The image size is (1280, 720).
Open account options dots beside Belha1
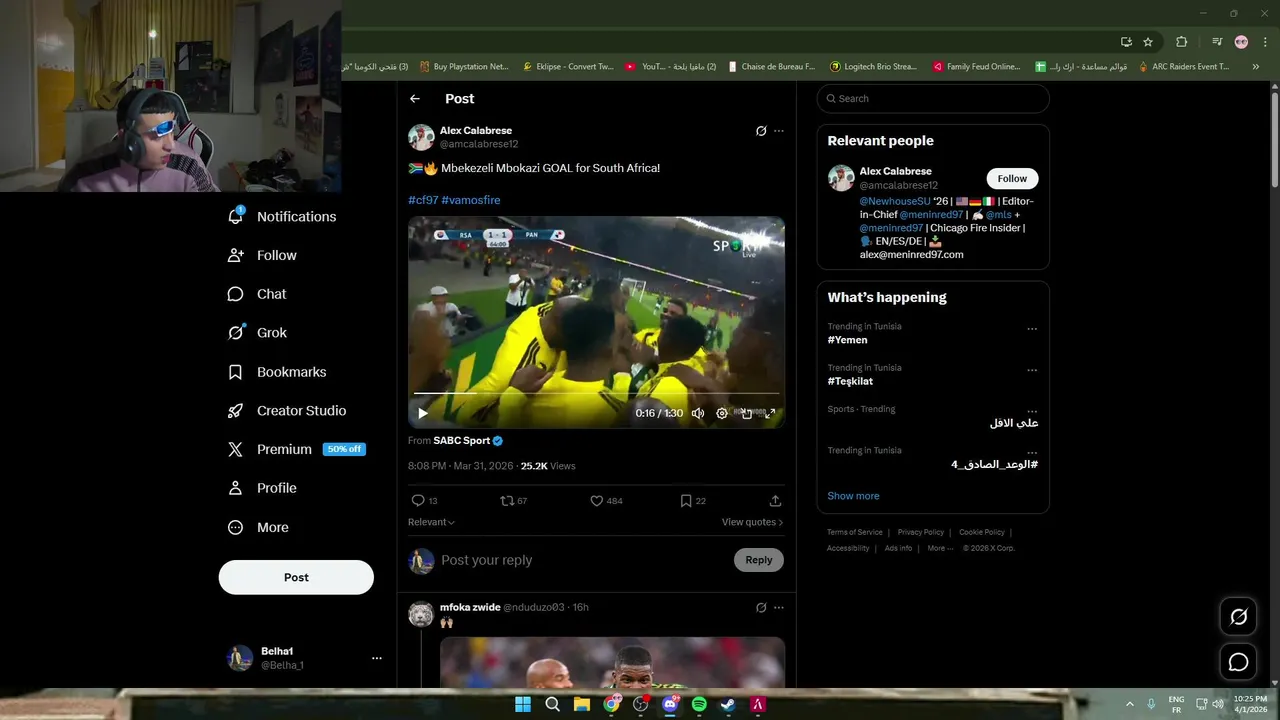point(377,658)
